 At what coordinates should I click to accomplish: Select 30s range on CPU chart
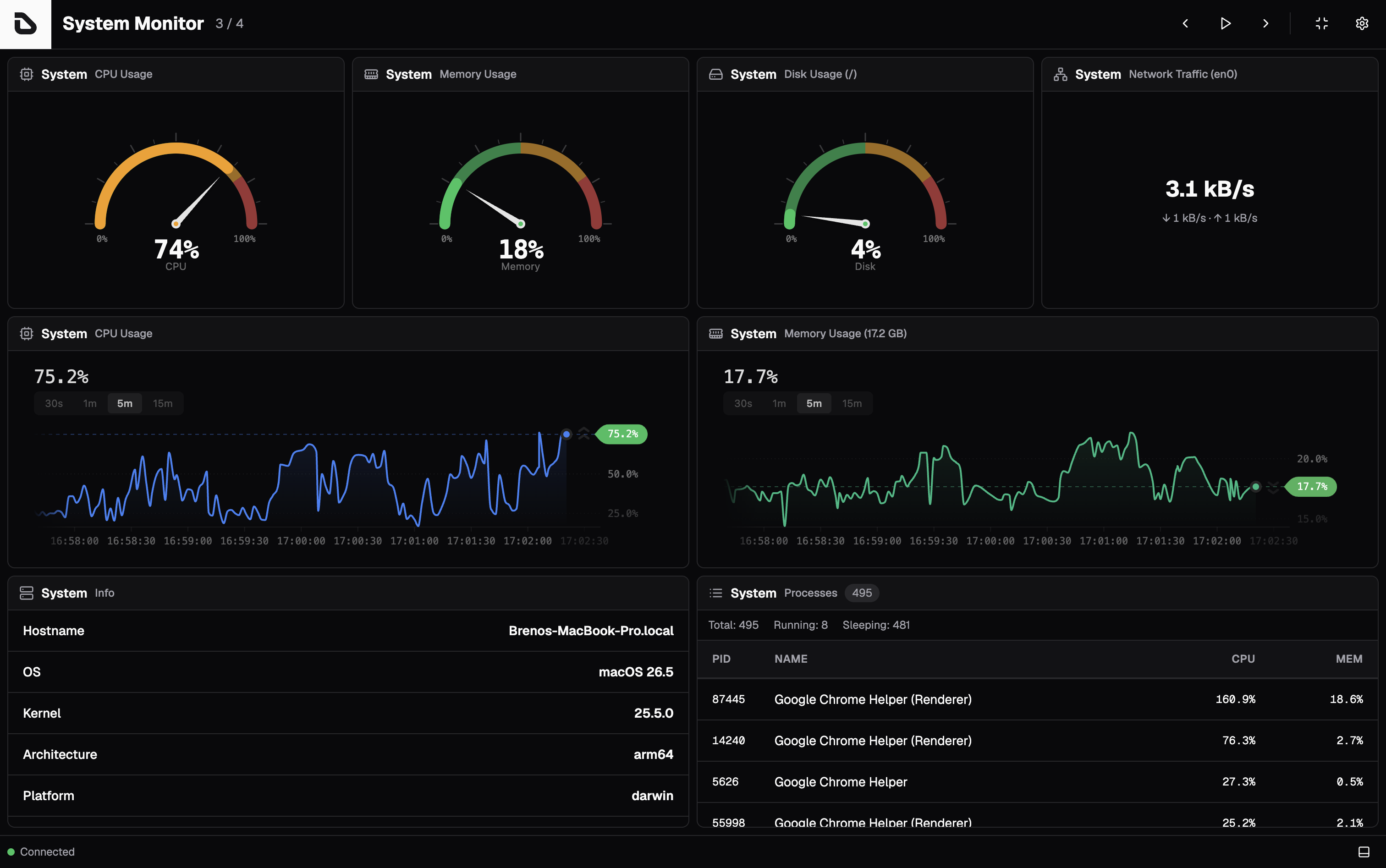[x=54, y=404]
